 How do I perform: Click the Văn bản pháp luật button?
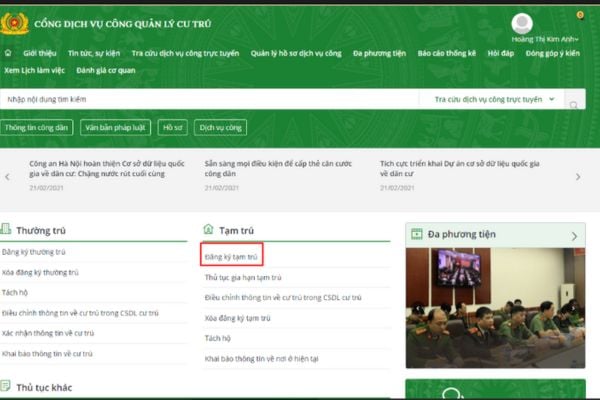[115, 128]
